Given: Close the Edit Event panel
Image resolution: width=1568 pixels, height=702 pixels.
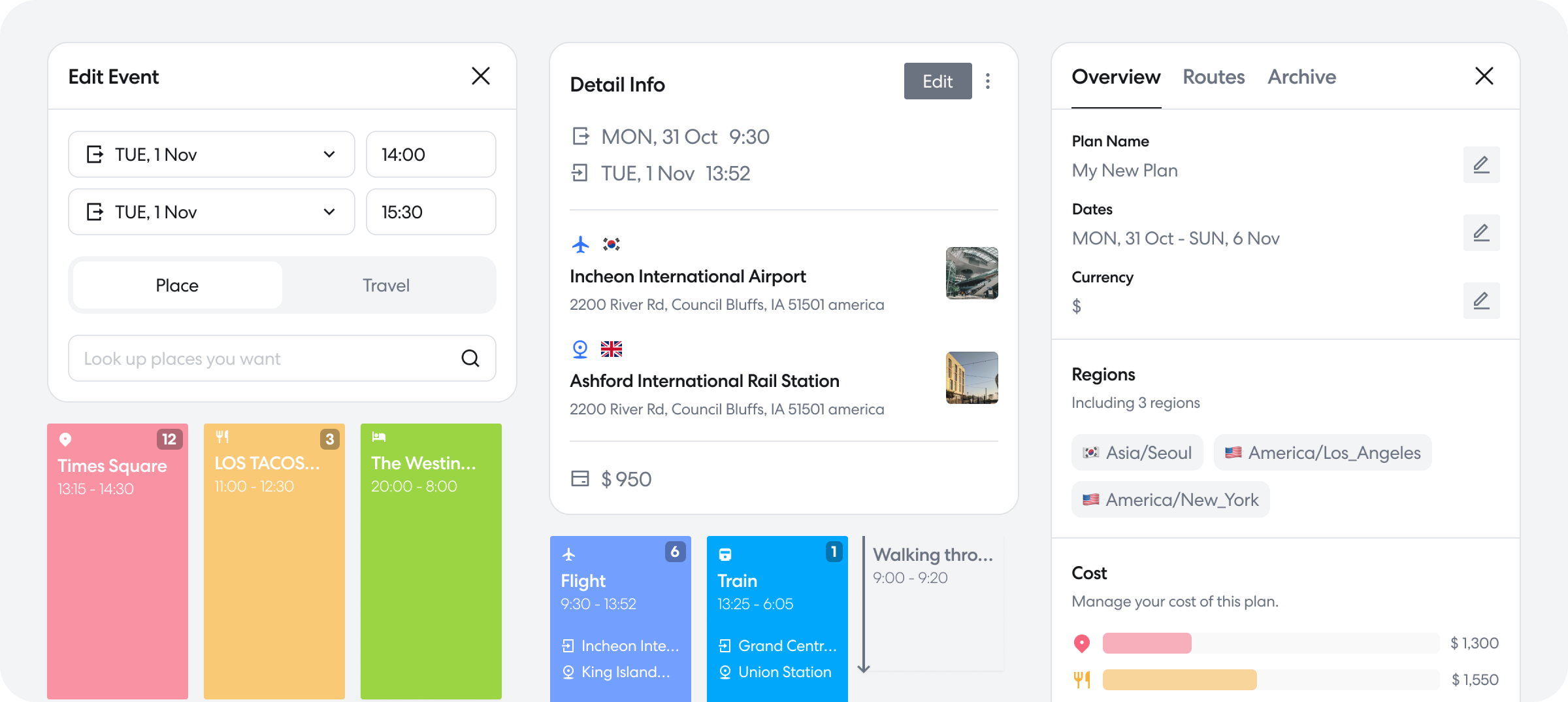Looking at the screenshot, I should 481,76.
